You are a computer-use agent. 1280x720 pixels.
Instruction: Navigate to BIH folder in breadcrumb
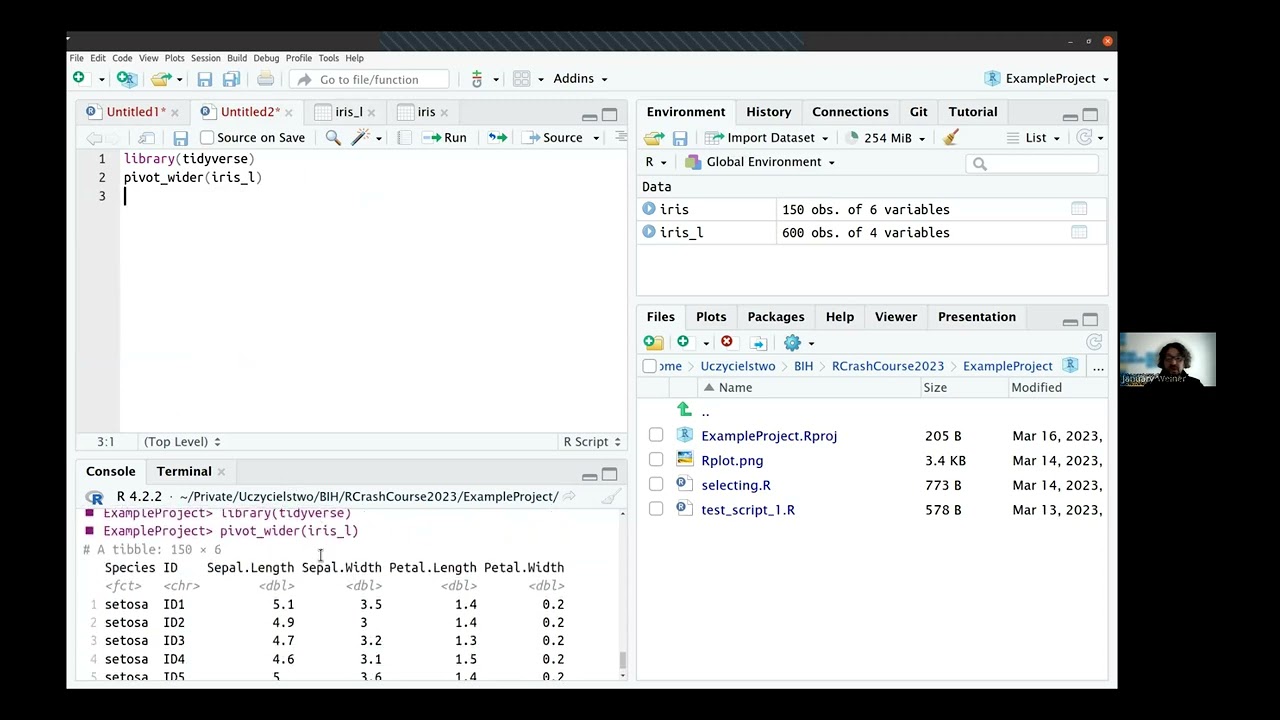[x=804, y=366]
